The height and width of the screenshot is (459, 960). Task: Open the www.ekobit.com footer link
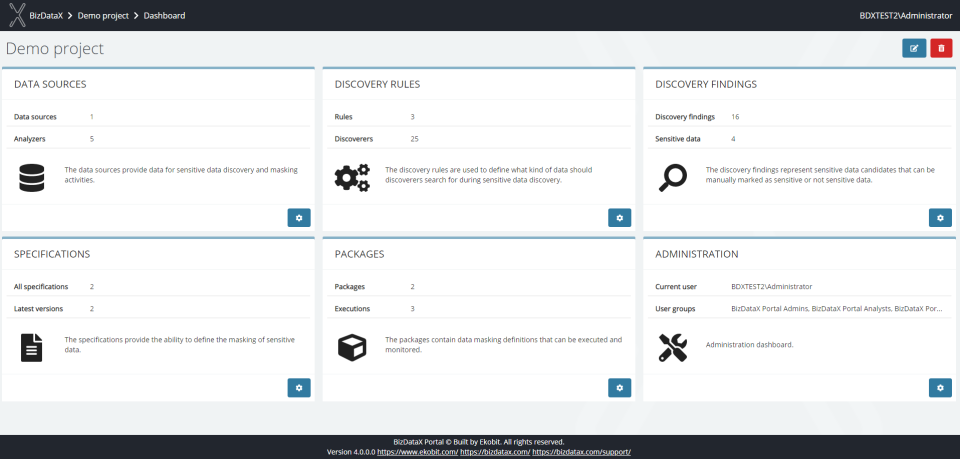(418, 452)
